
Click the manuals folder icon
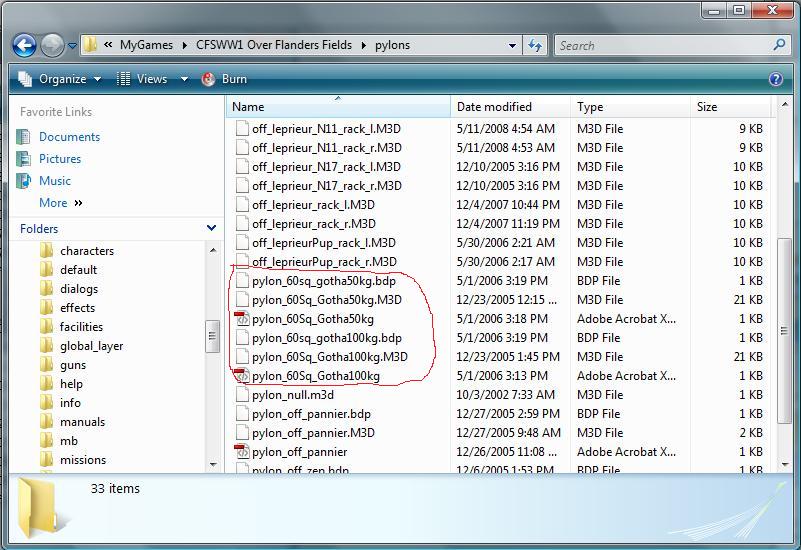[x=46, y=422]
